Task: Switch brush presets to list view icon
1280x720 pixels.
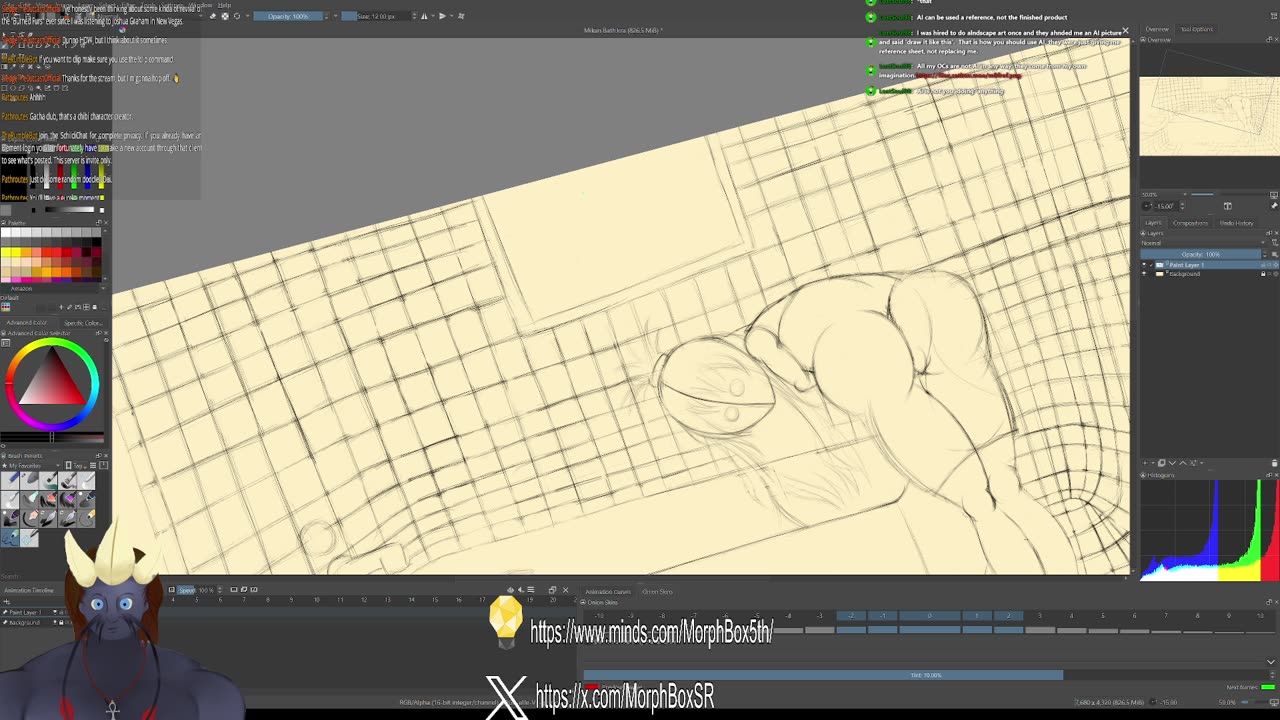Action: 93,465
